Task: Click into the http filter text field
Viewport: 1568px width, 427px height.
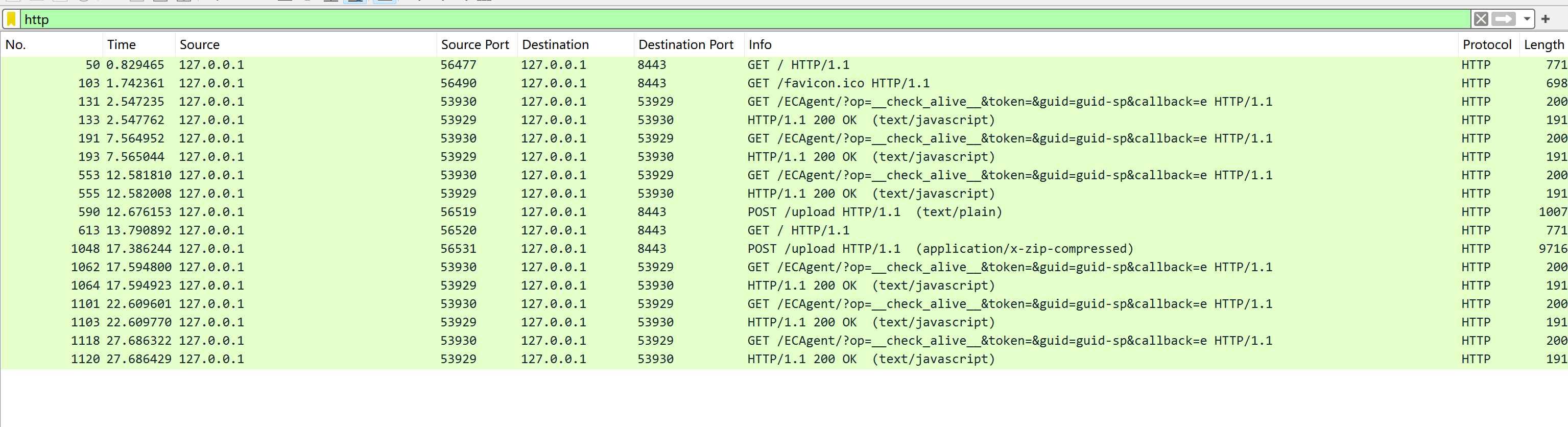Action: pyautogui.click(x=730, y=19)
